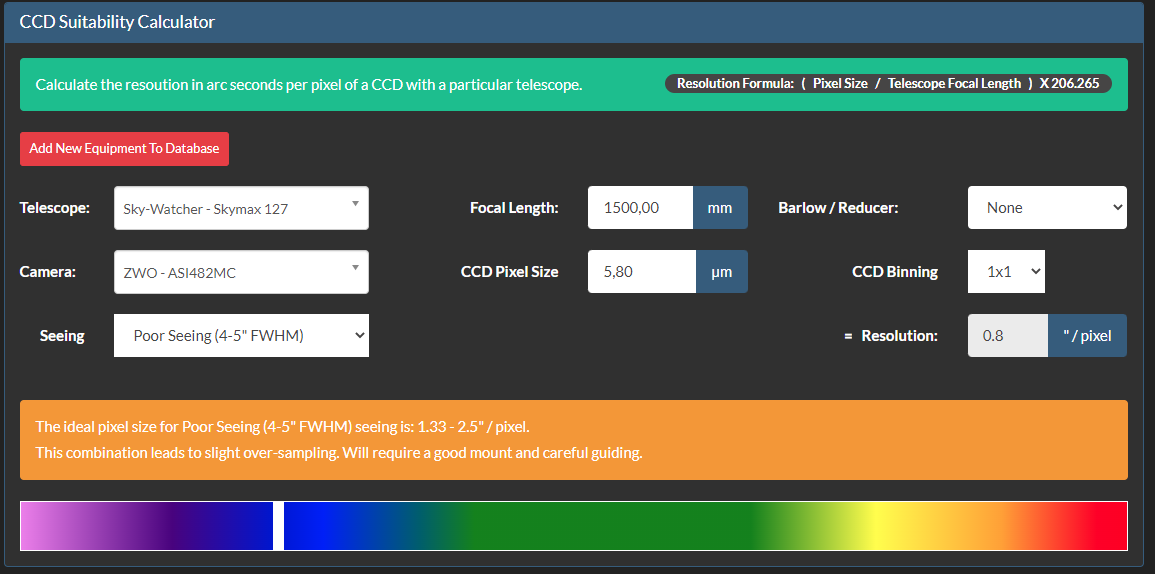Image resolution: width=1155 pixels, height=574 pixels.
Task: Click the Seeing label
Action: (62, 336)
